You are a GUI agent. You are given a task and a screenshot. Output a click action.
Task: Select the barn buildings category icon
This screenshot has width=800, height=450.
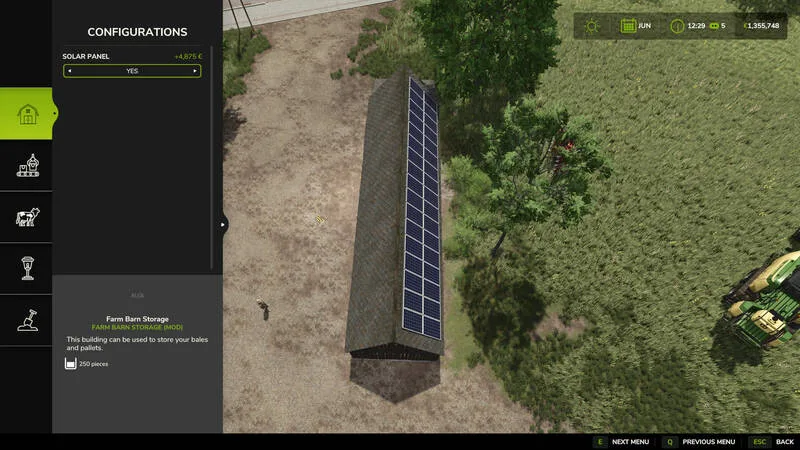click(28, 114)
